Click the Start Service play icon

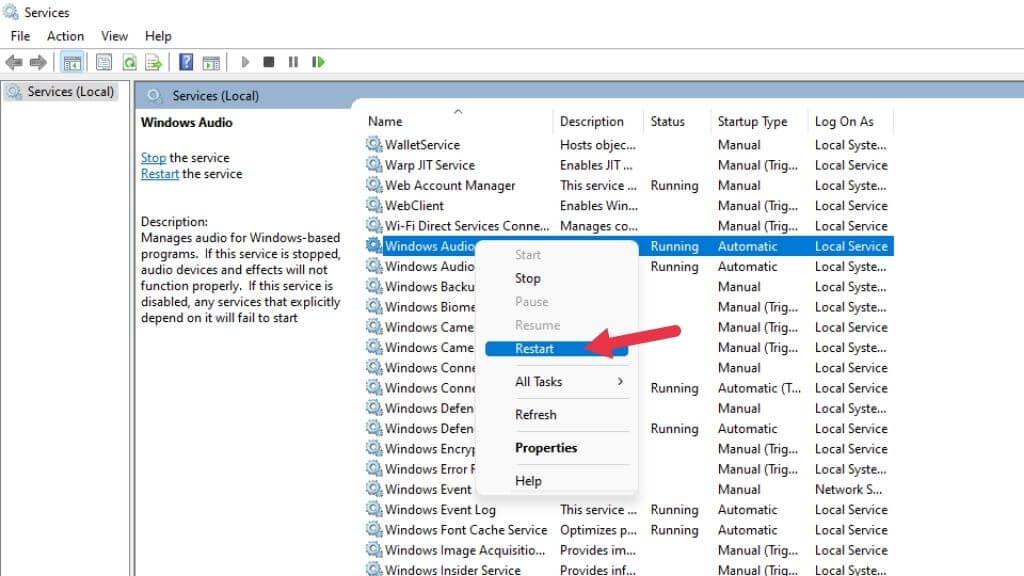click(x=245, y=62)
